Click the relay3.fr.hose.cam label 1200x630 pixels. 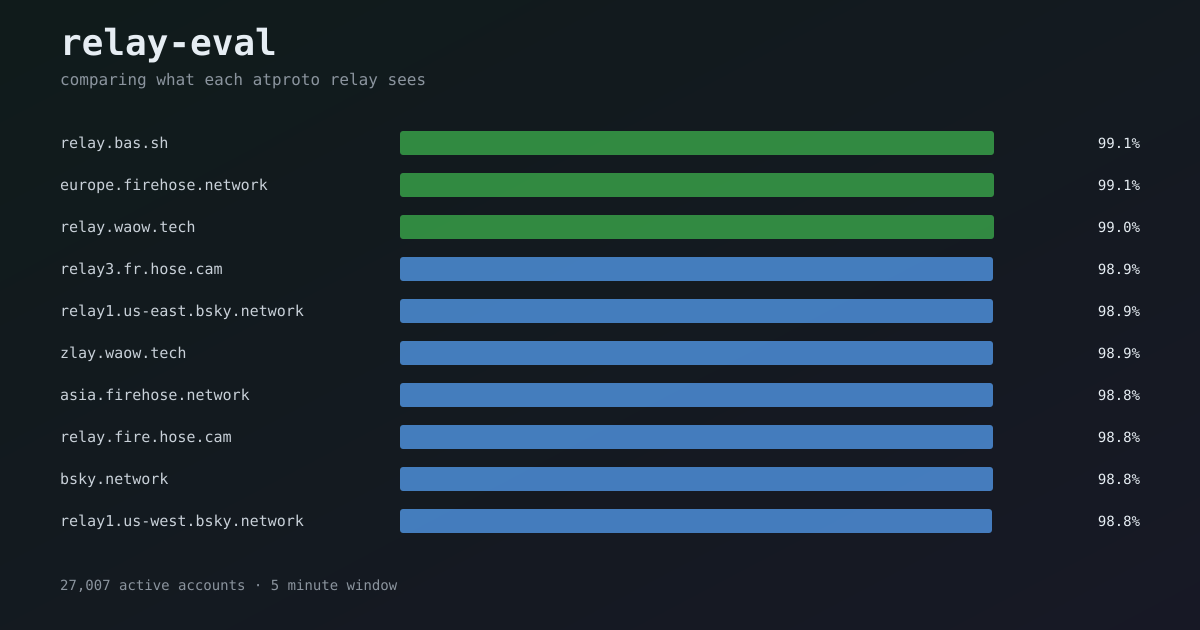pos(141,269)
